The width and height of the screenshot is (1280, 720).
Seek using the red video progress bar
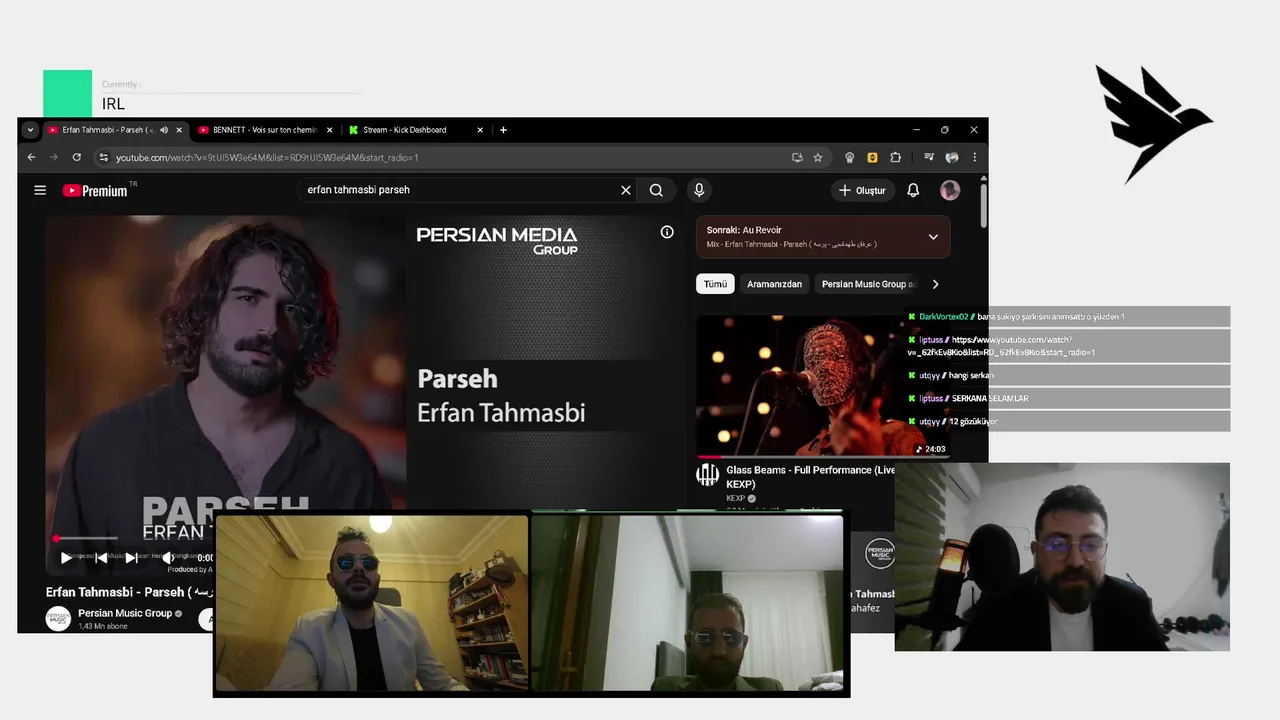(86, 539)
